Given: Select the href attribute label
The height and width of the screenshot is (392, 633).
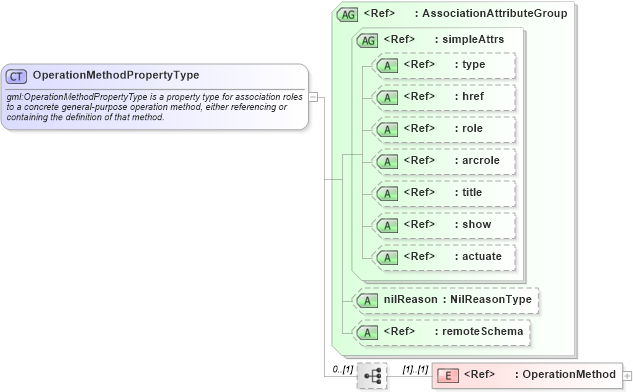Looking at the screenshot, I should [473, 96].
